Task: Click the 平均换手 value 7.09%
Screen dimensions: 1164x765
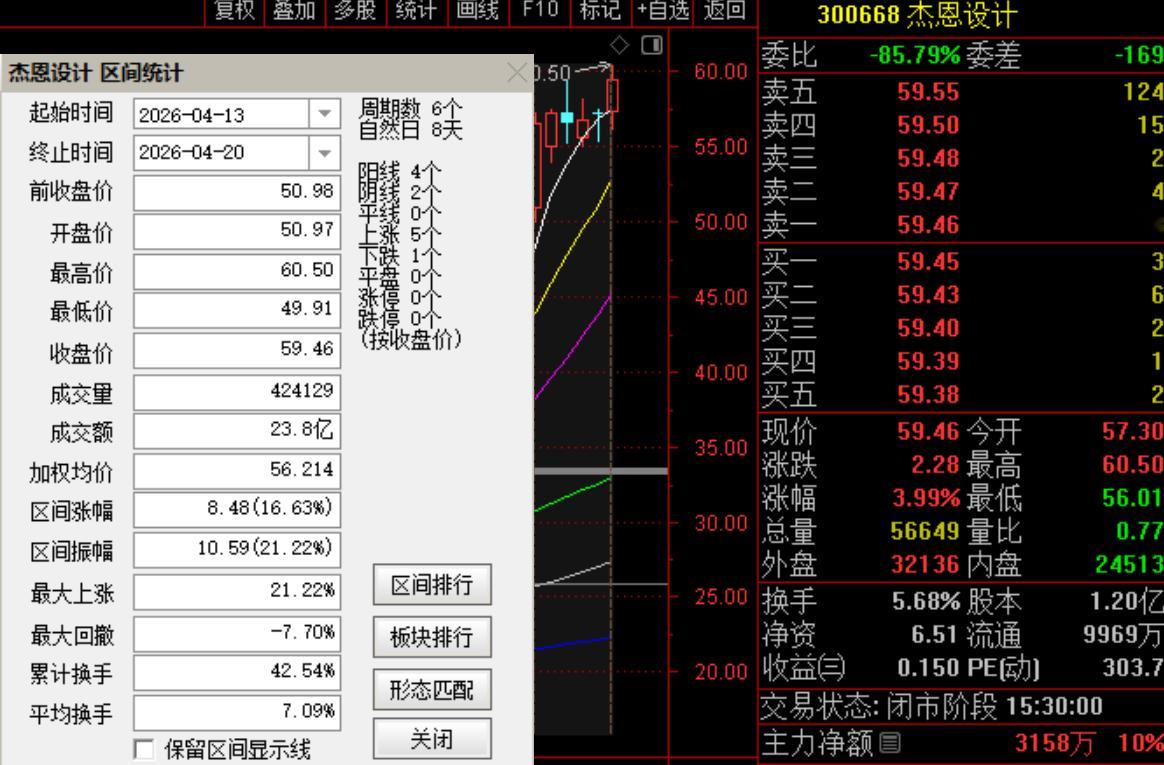Action: (237, 712)
